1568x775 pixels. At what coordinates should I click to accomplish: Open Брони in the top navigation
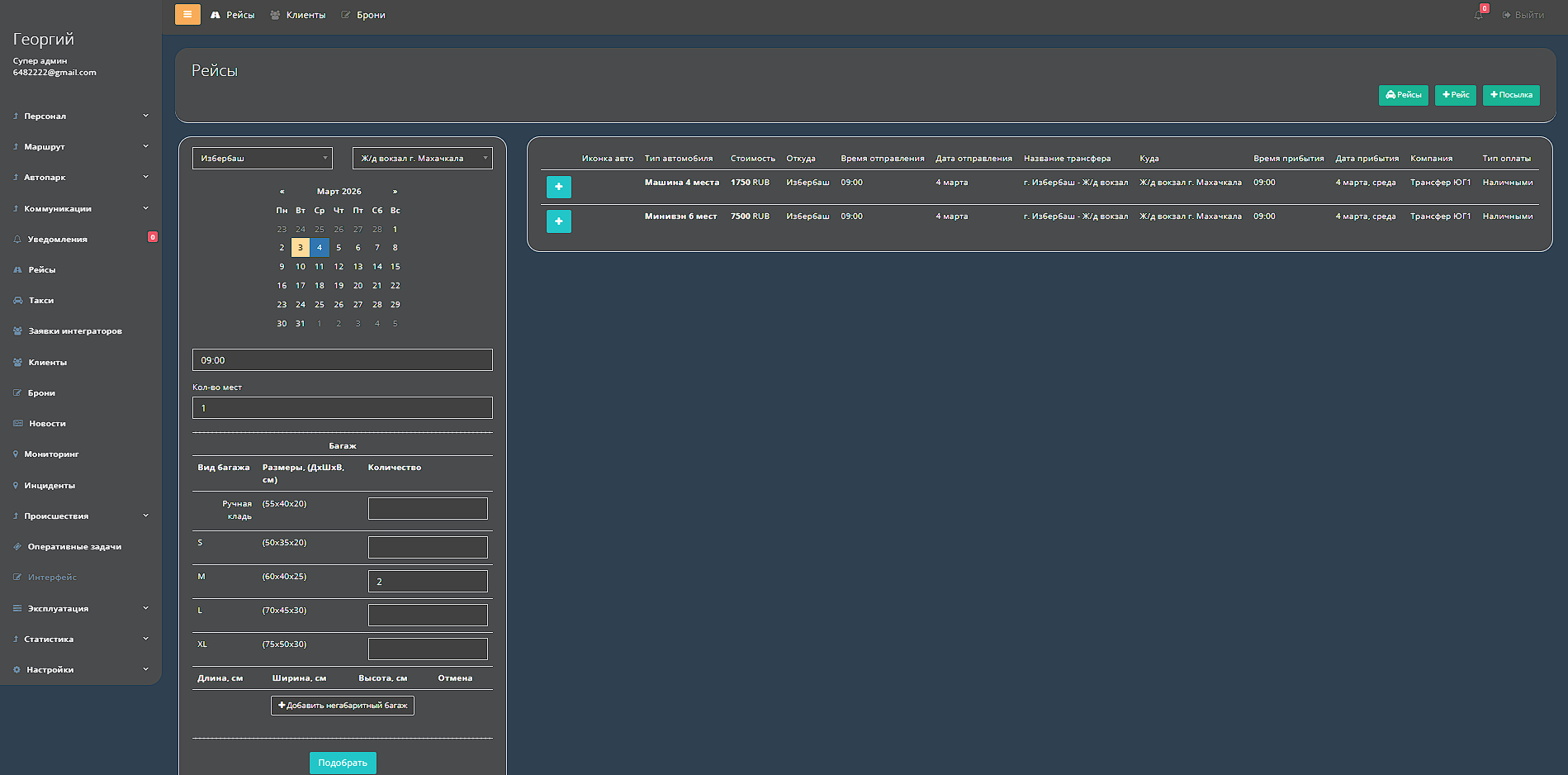click(370, 15)
